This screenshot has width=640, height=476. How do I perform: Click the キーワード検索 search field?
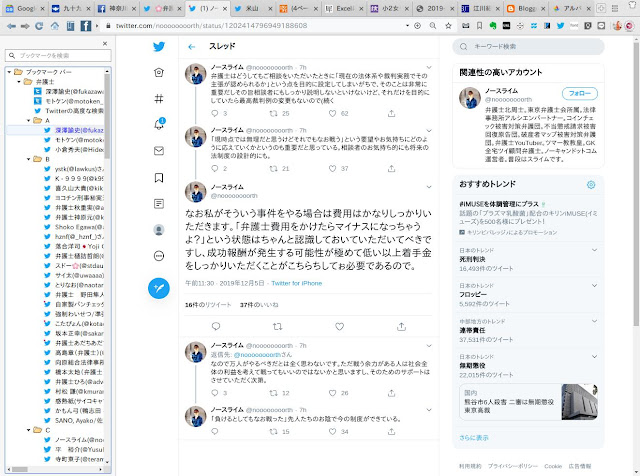point(528,47)
